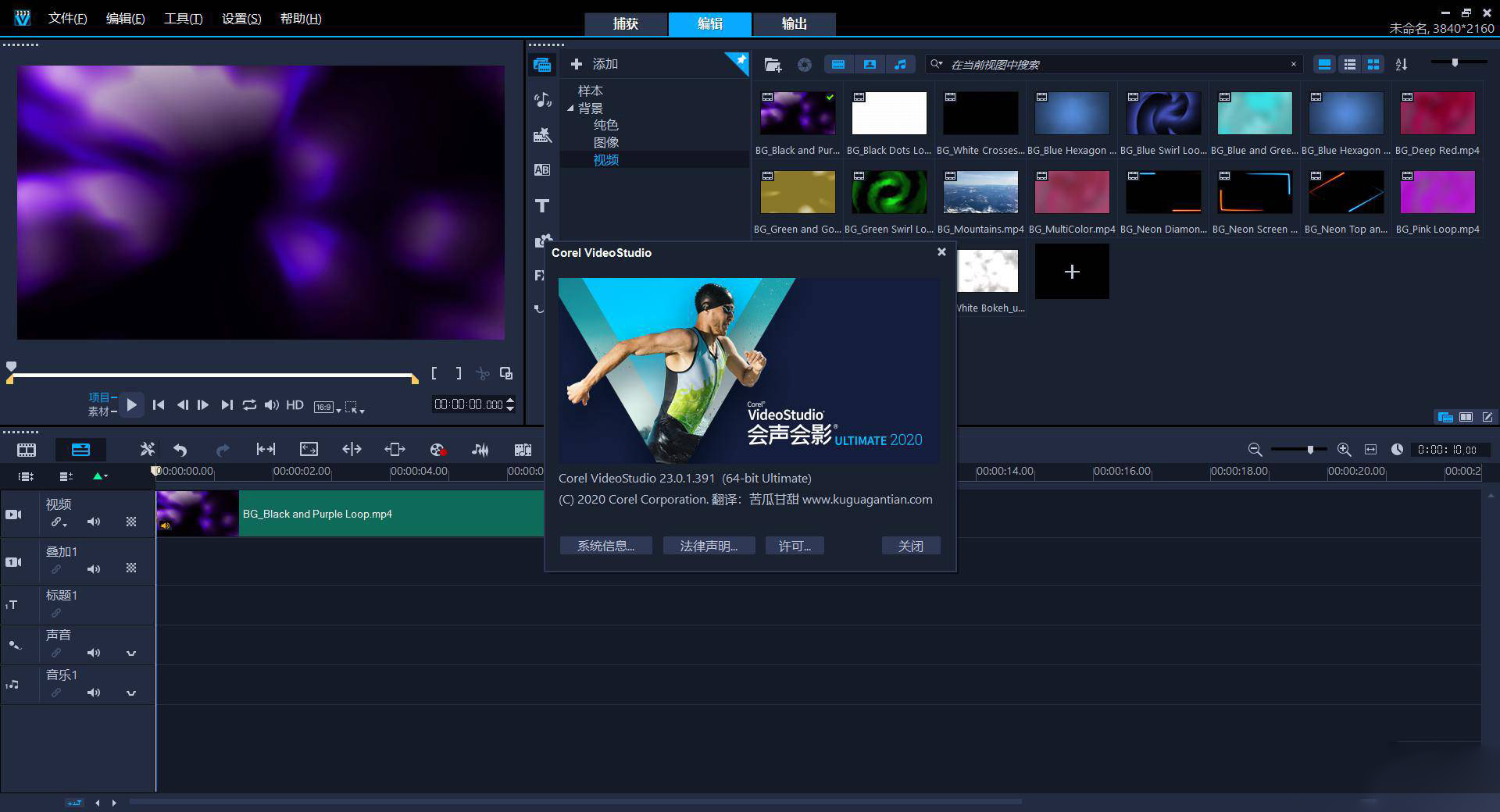
Task: Open ripple editing dropdown on 视频 track
Action: click(59, 522)
